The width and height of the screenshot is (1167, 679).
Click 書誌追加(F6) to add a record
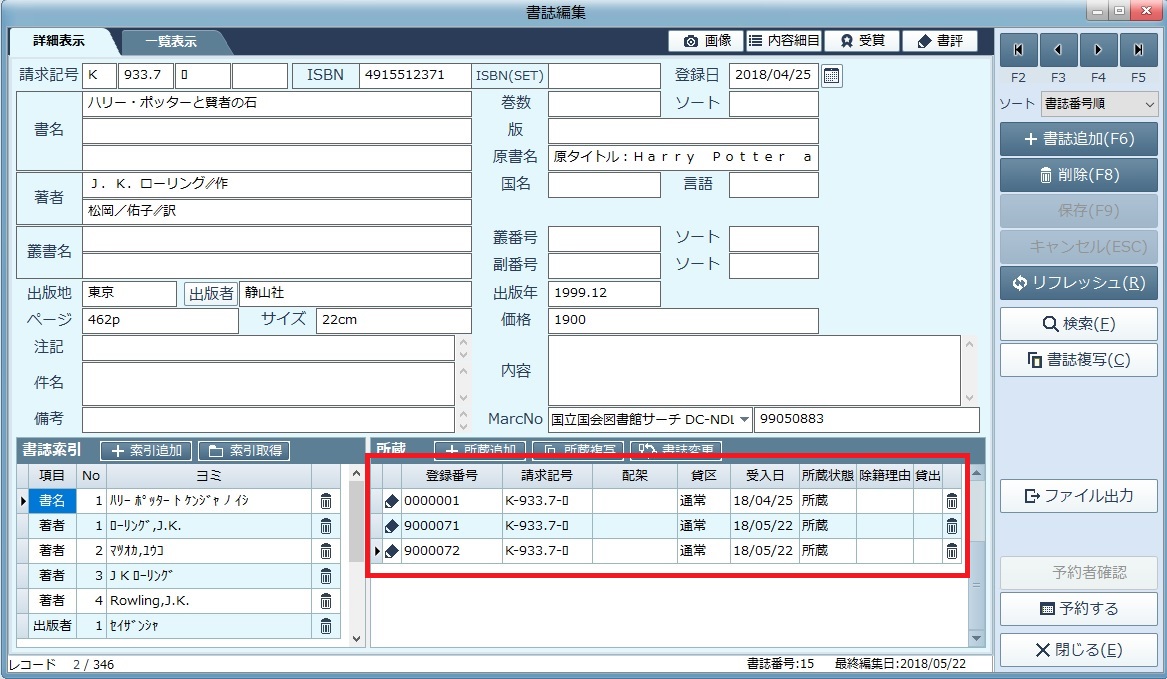point(1078,139)
